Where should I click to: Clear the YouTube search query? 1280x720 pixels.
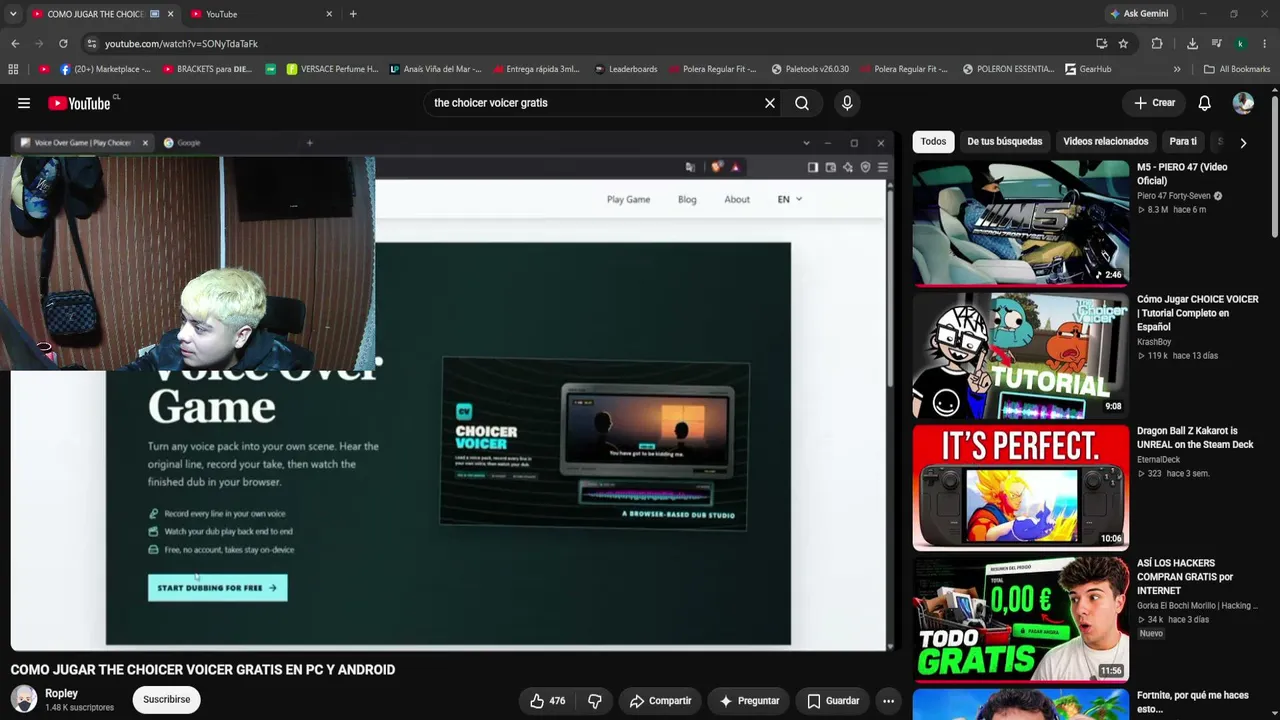pos(770,103)
